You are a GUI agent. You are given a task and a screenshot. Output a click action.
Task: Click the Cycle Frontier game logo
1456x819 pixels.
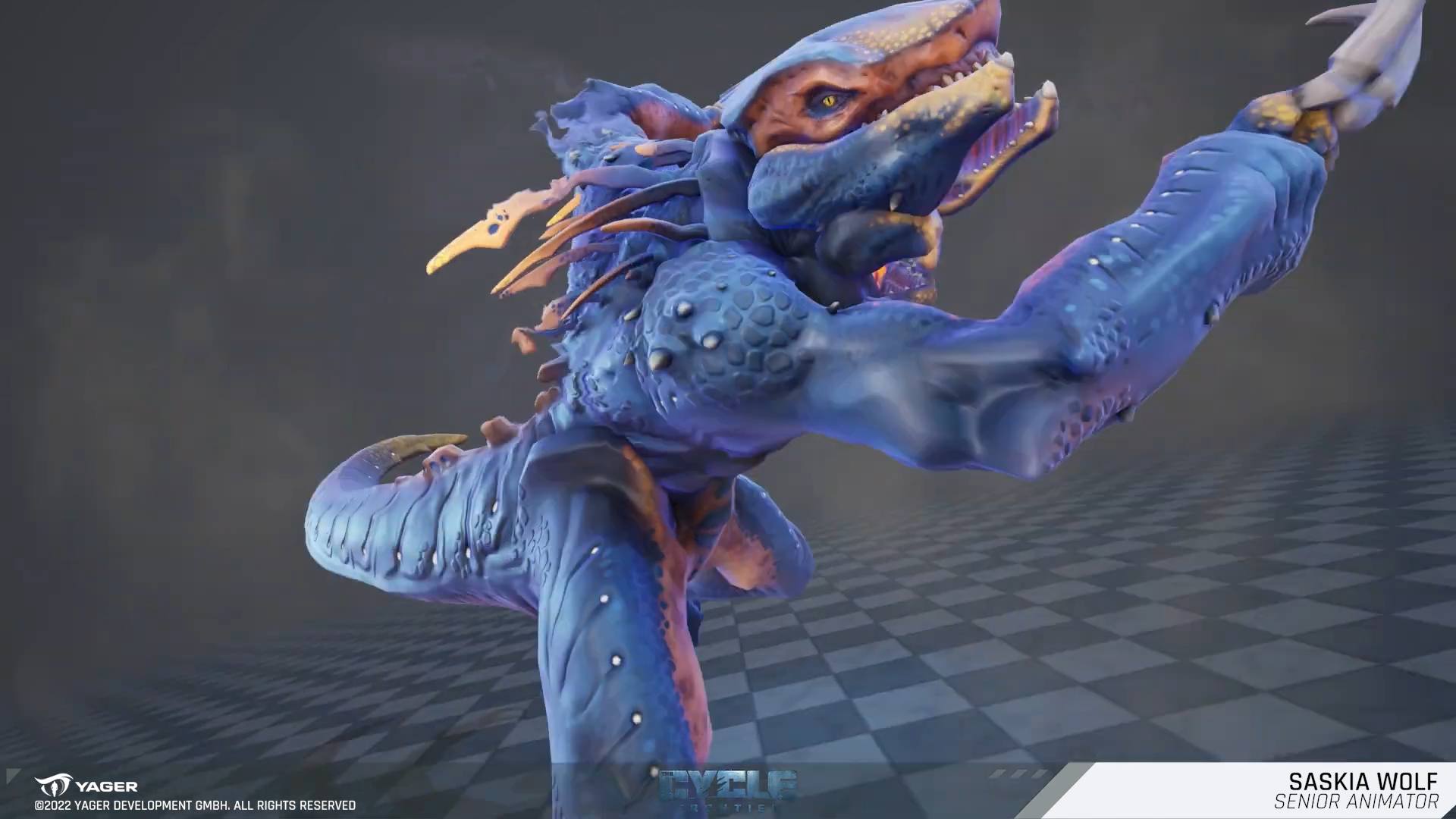click(x=728, y=789)
